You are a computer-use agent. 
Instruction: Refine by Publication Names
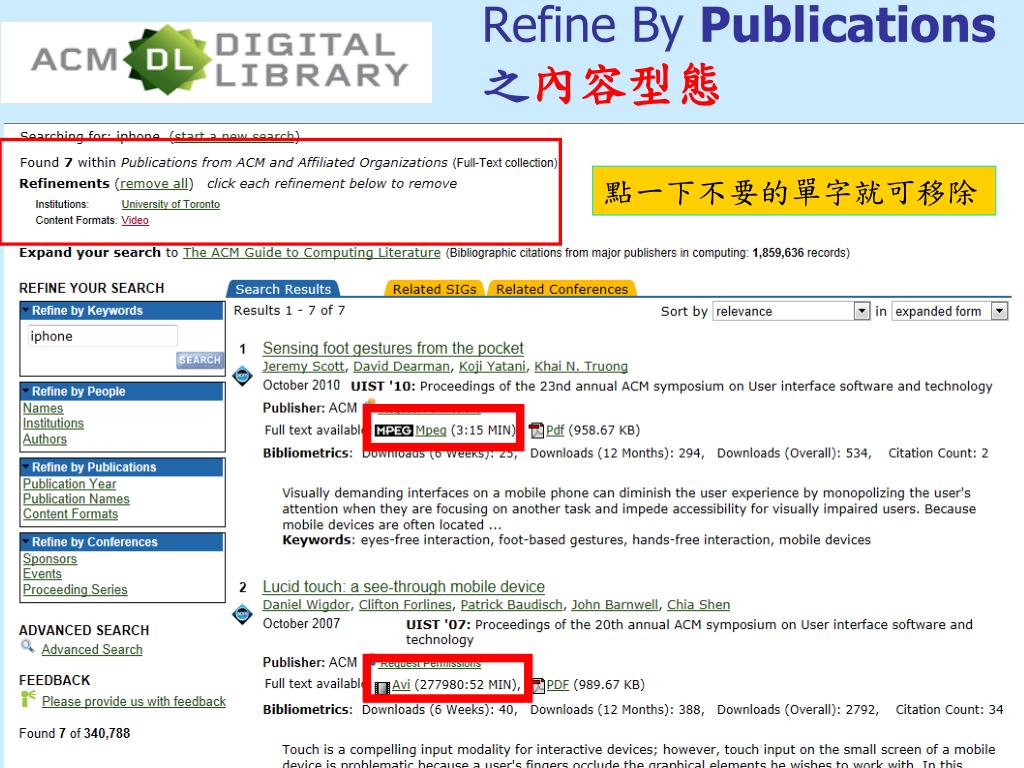tap(76, 499)
